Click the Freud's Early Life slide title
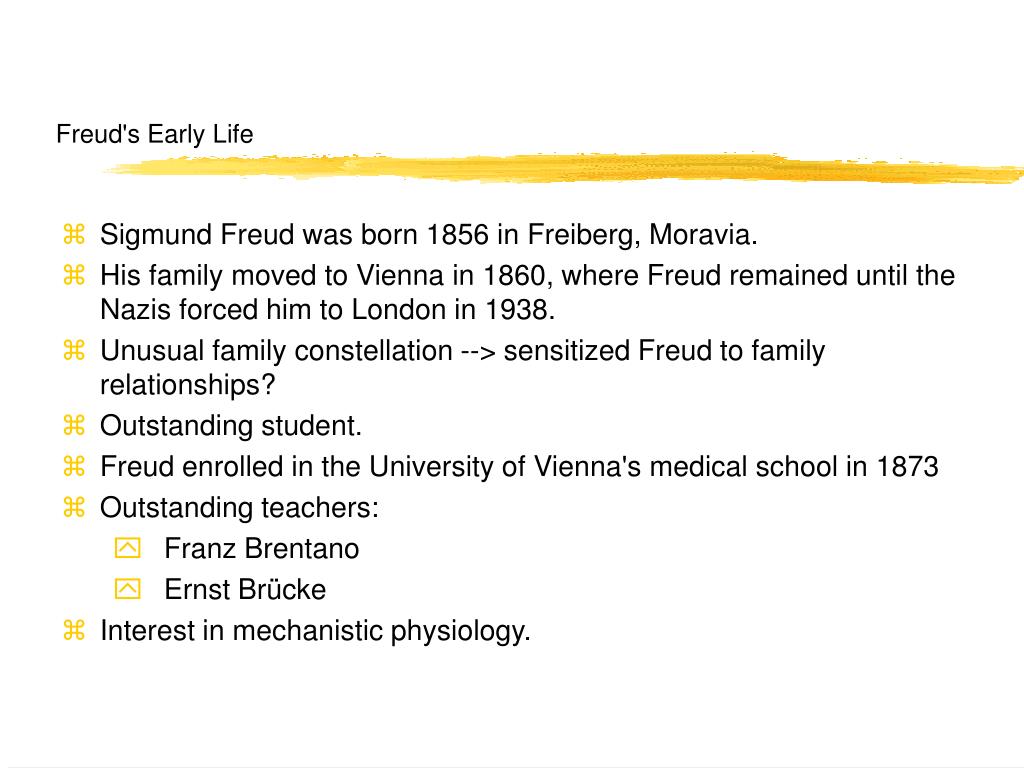 coord(155,134)
